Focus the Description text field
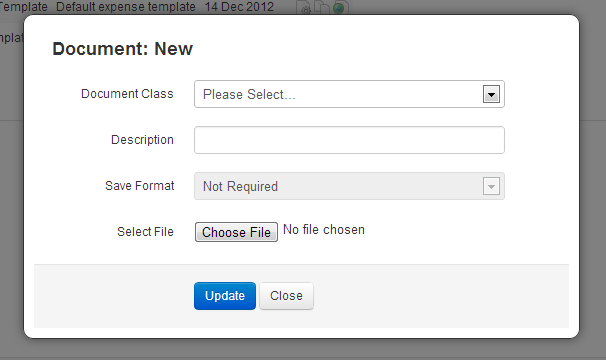Viewport: 606px width, 360px height. click(x=349, y=140)
